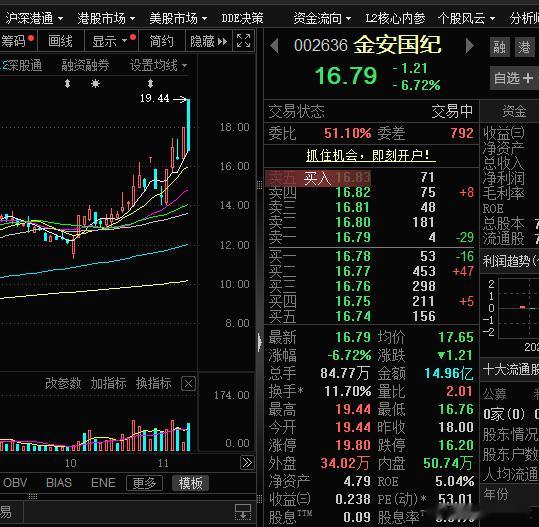Image resolution: width=539 pixels, height=527 pixels.
Task: Click the double-arrow chart scroll icon
Action: pyautogui.click(x=247, y=462)
